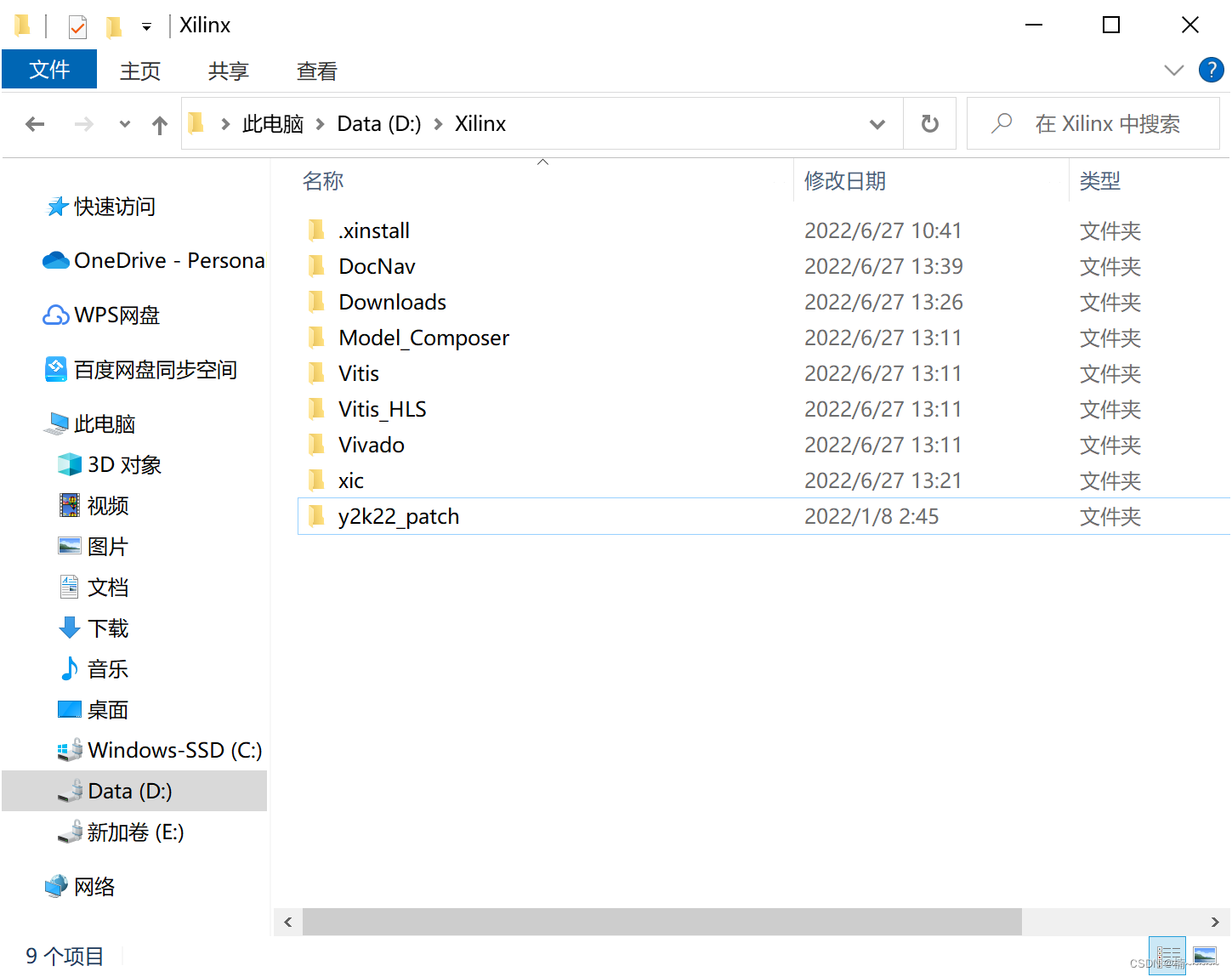Click the date 2022/6/27 10:41
Screen dimensions: 1232x977
point(883,230)
